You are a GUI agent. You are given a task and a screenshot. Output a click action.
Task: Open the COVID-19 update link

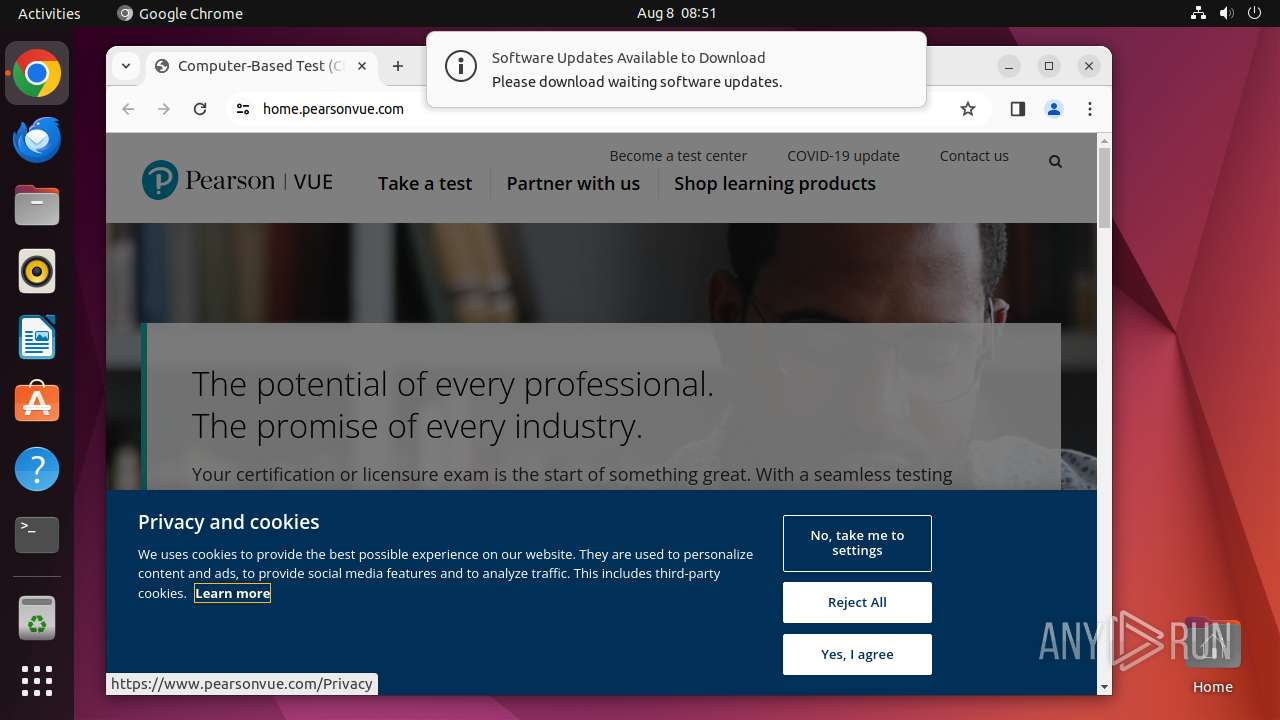coord(843,156)
